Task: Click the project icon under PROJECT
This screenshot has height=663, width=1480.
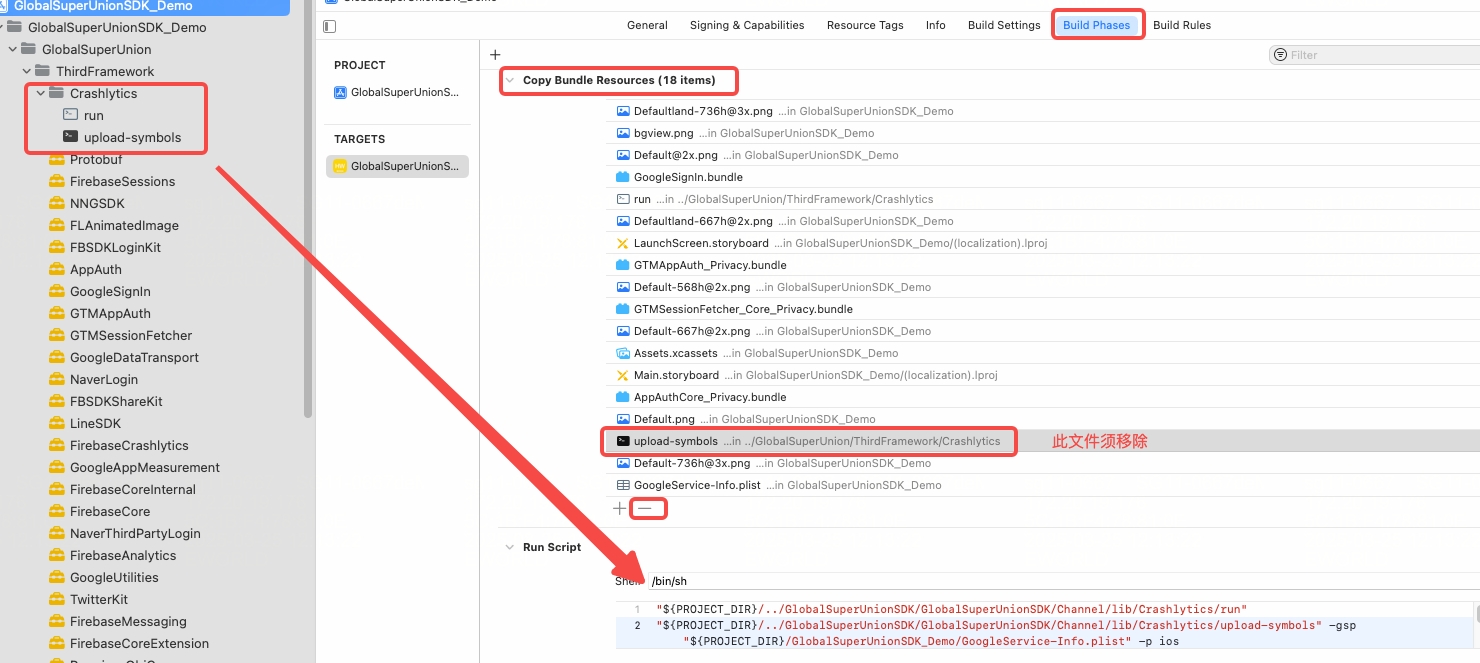Action: point(340,92)
